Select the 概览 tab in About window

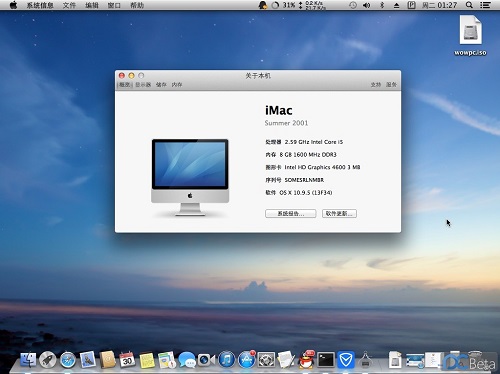[x=125, y=85]
